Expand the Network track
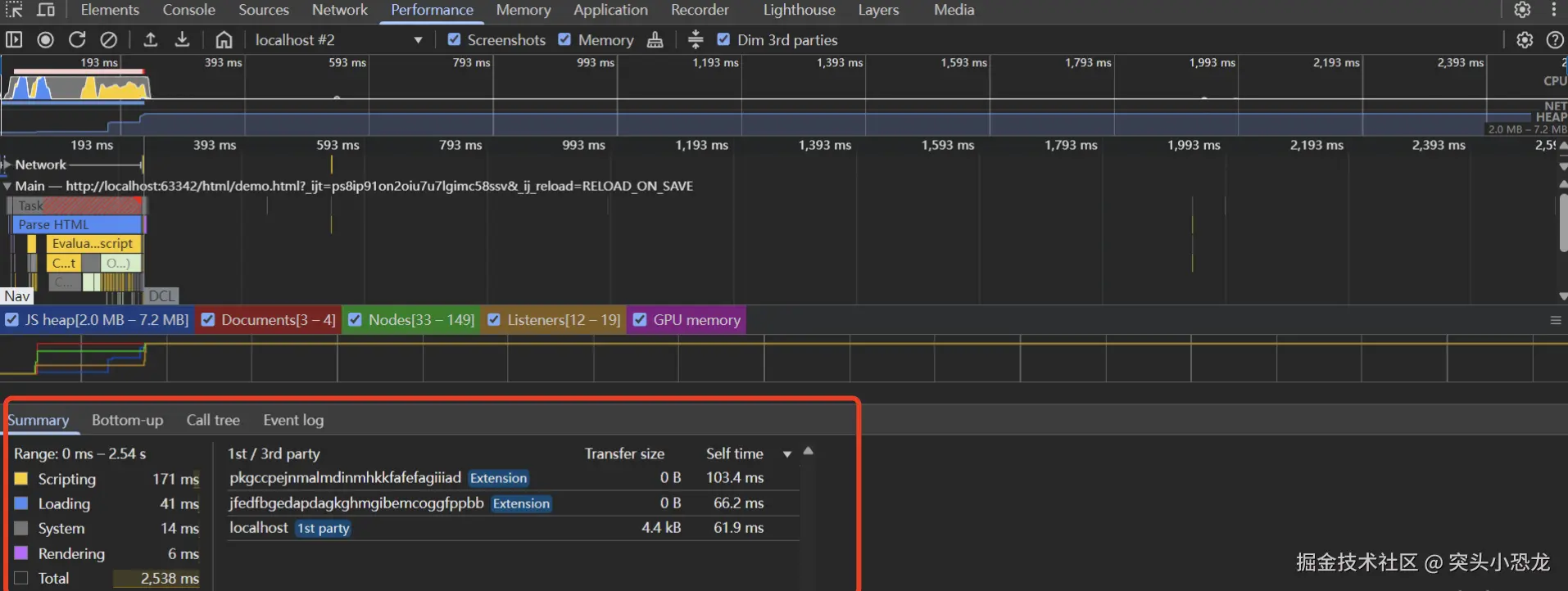Viewport: 1568px width, 591px height. point(7,165)
